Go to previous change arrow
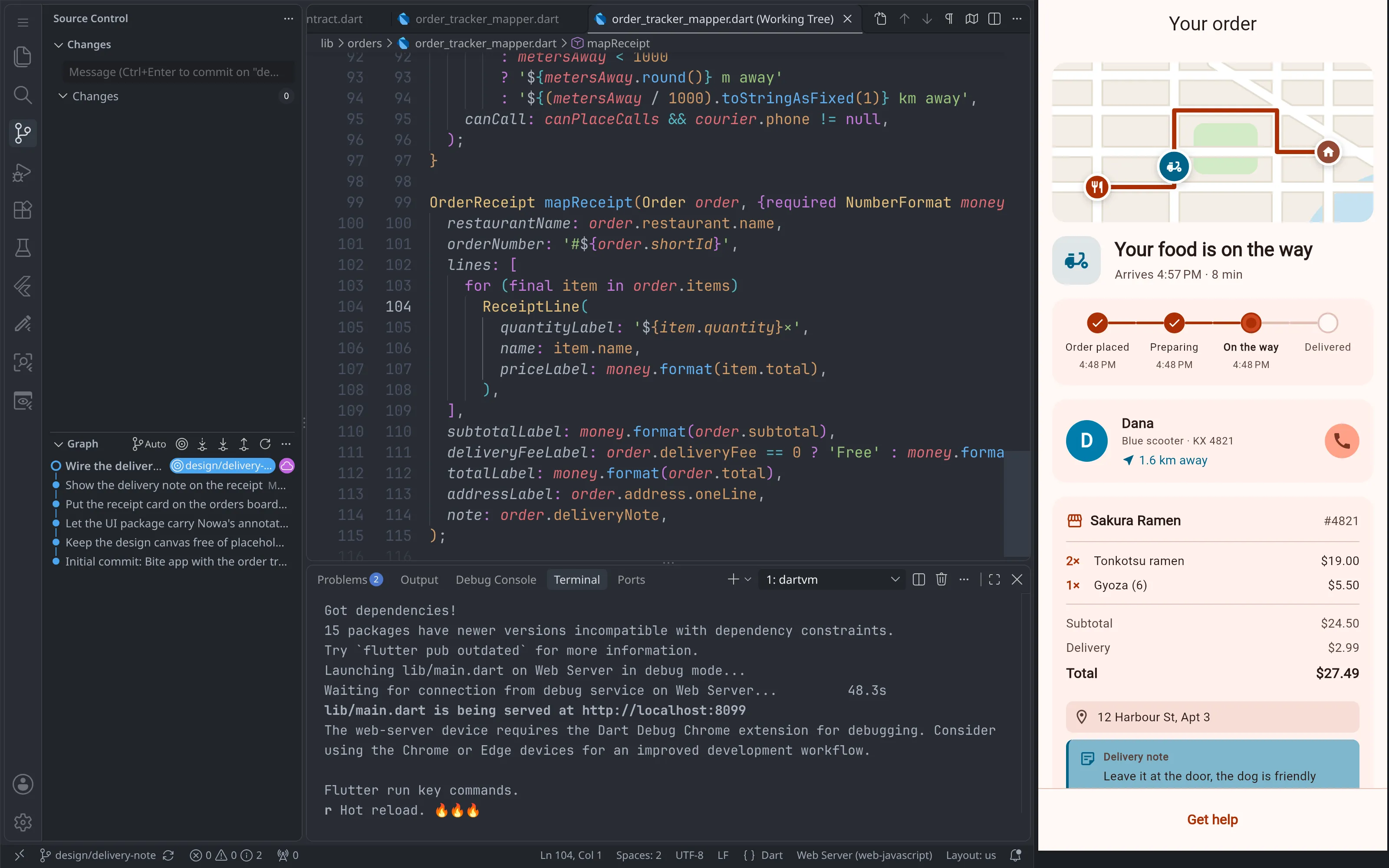The width and height of the screenshot is (1389, 868). pyautogui.click(x=904, y=19)
